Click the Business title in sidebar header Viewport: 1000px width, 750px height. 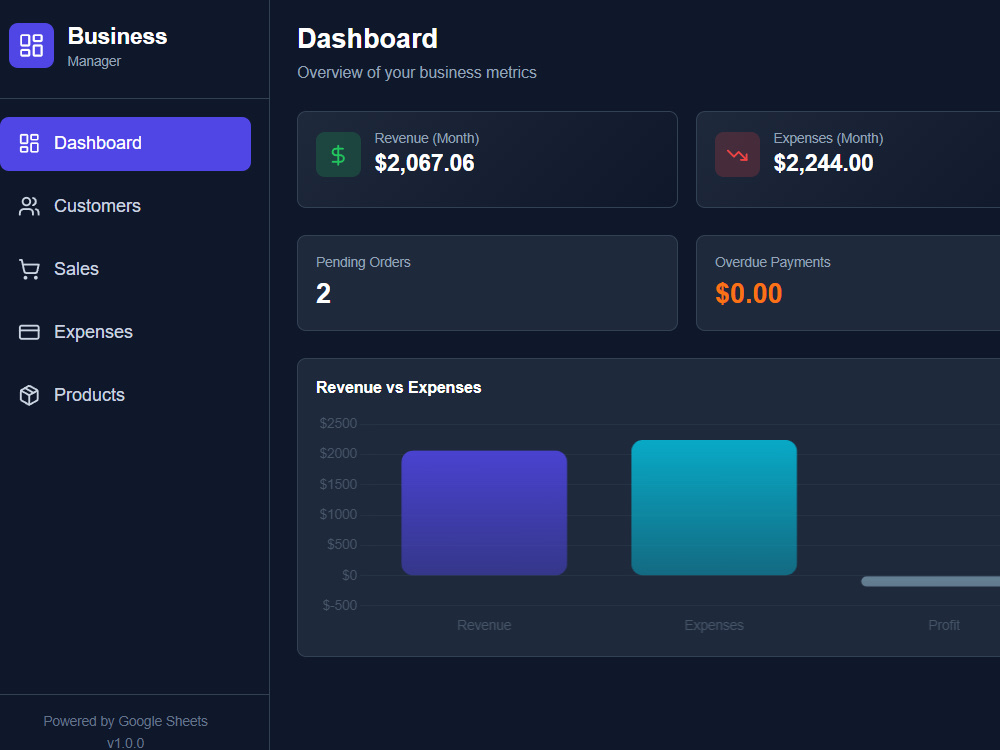pos(117,36)
